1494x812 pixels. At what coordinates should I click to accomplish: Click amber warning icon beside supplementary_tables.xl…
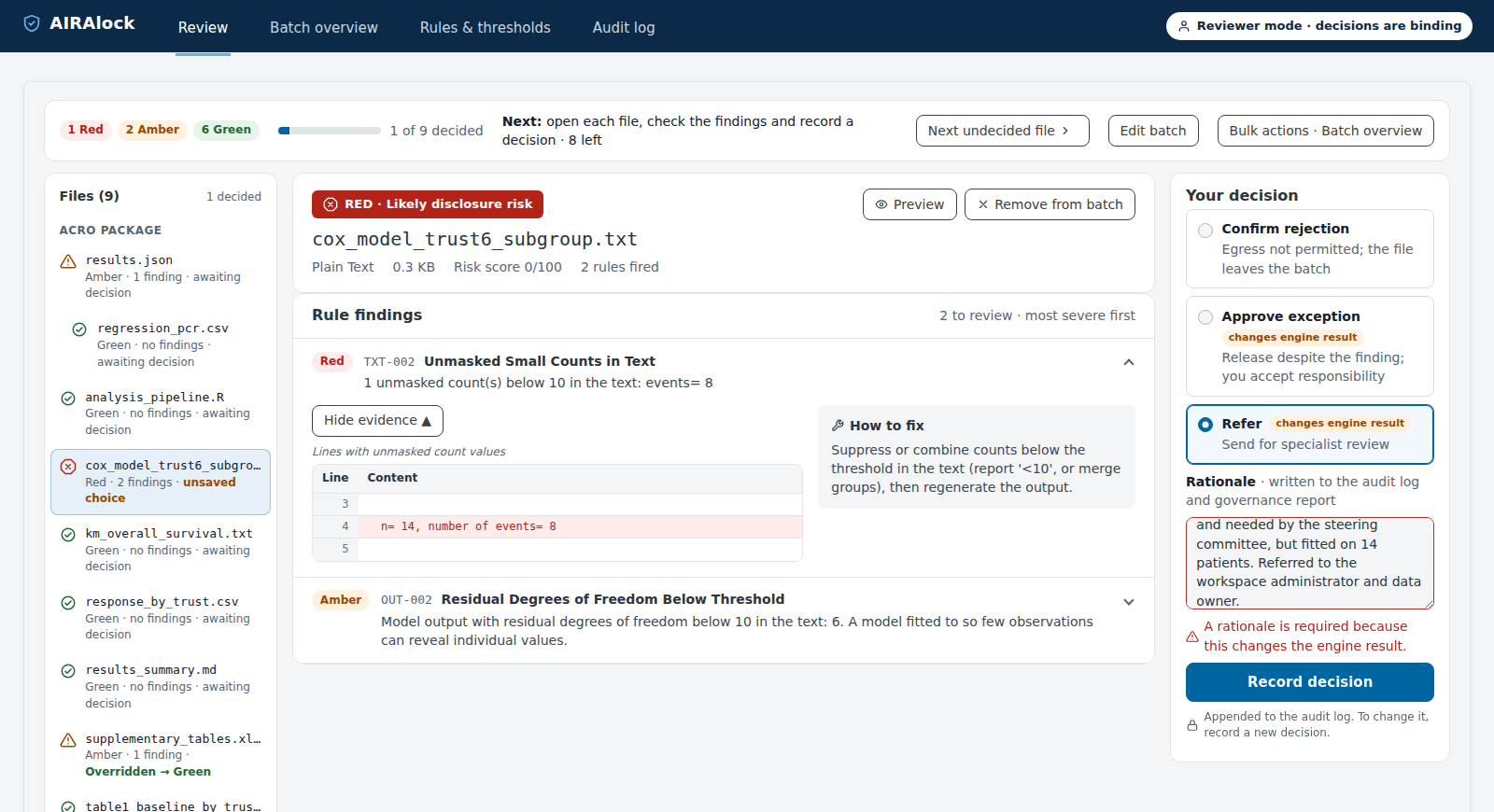point(68,740)
